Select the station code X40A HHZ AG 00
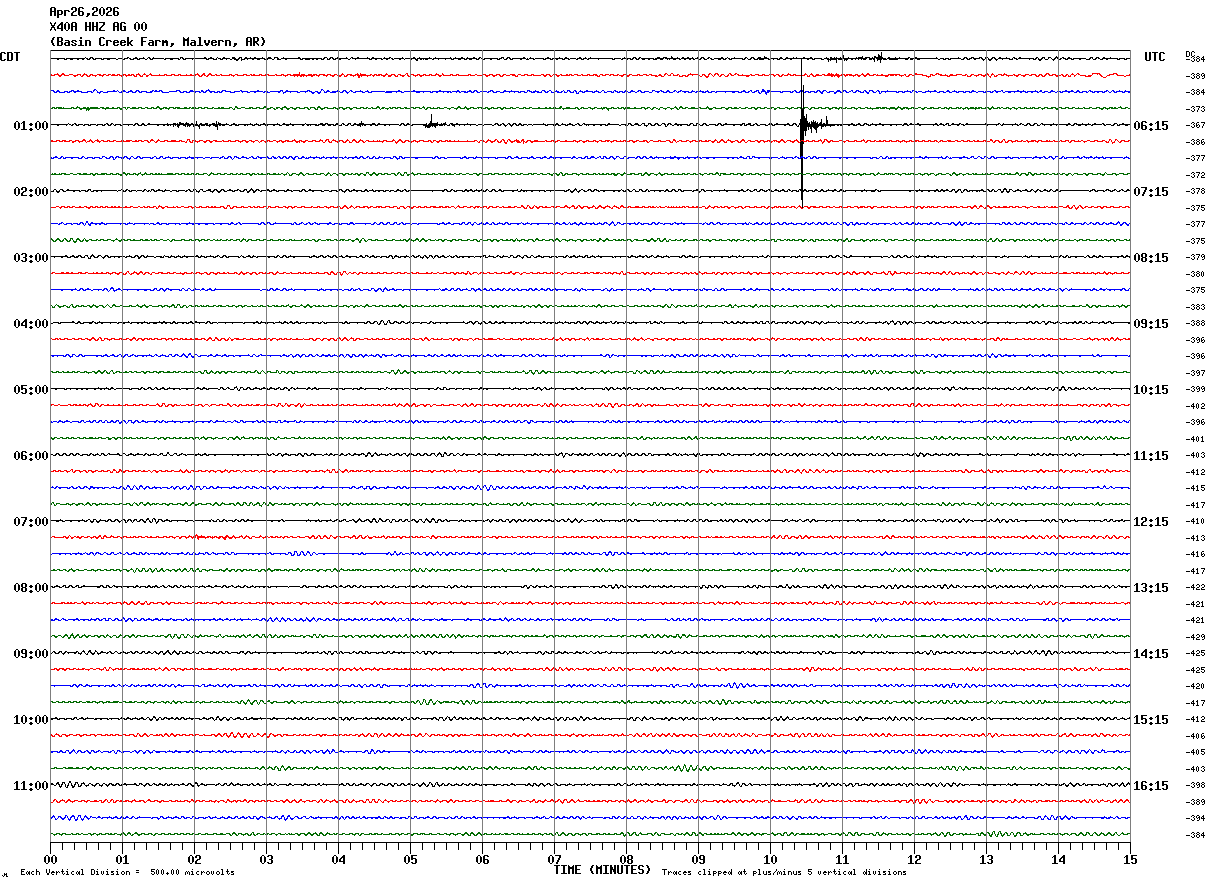Viewport: 1210px width, 886px height. tap(98, 27)
